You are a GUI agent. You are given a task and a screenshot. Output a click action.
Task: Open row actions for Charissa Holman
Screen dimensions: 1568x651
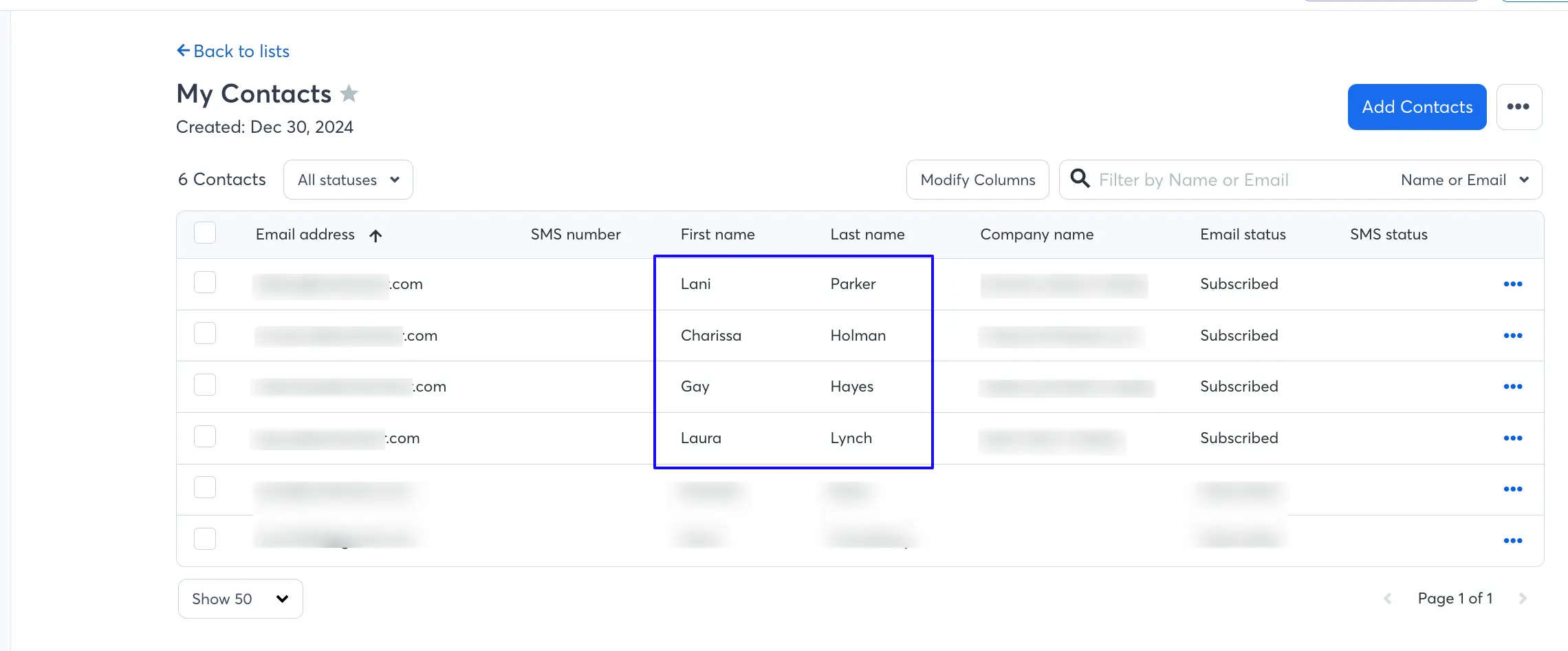[1512, 335]
